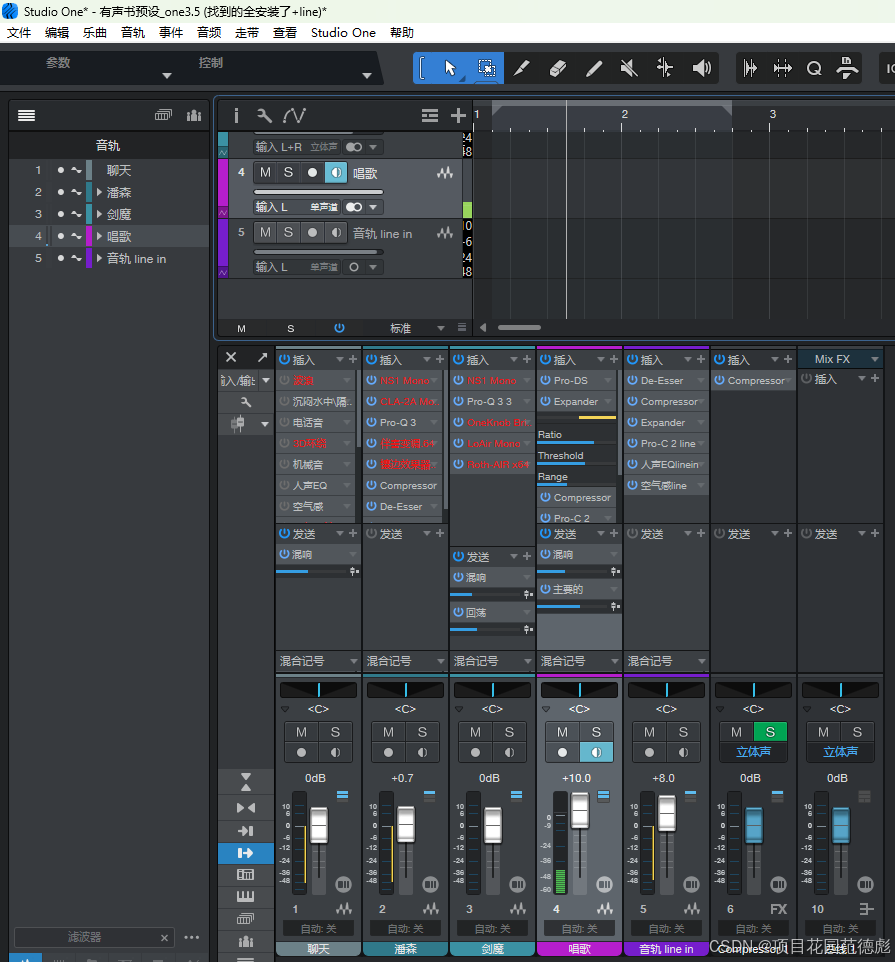This screenshot has width=895, height=962.
Task: Open the 控制 dropdown arrow
Action: tap(367, 75)
